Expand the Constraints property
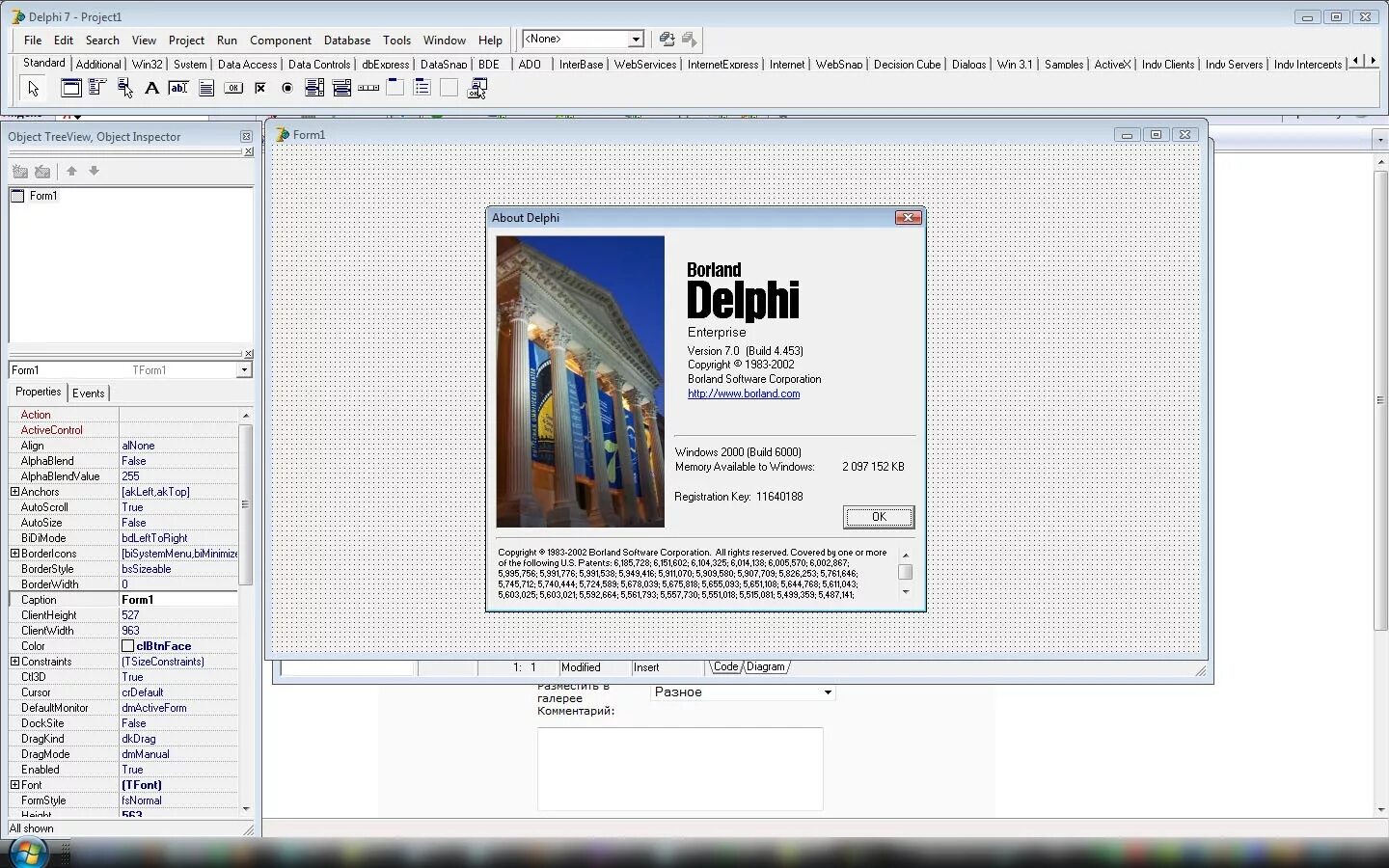This screenshot has width=1389, height=868. tap(14, 662)
